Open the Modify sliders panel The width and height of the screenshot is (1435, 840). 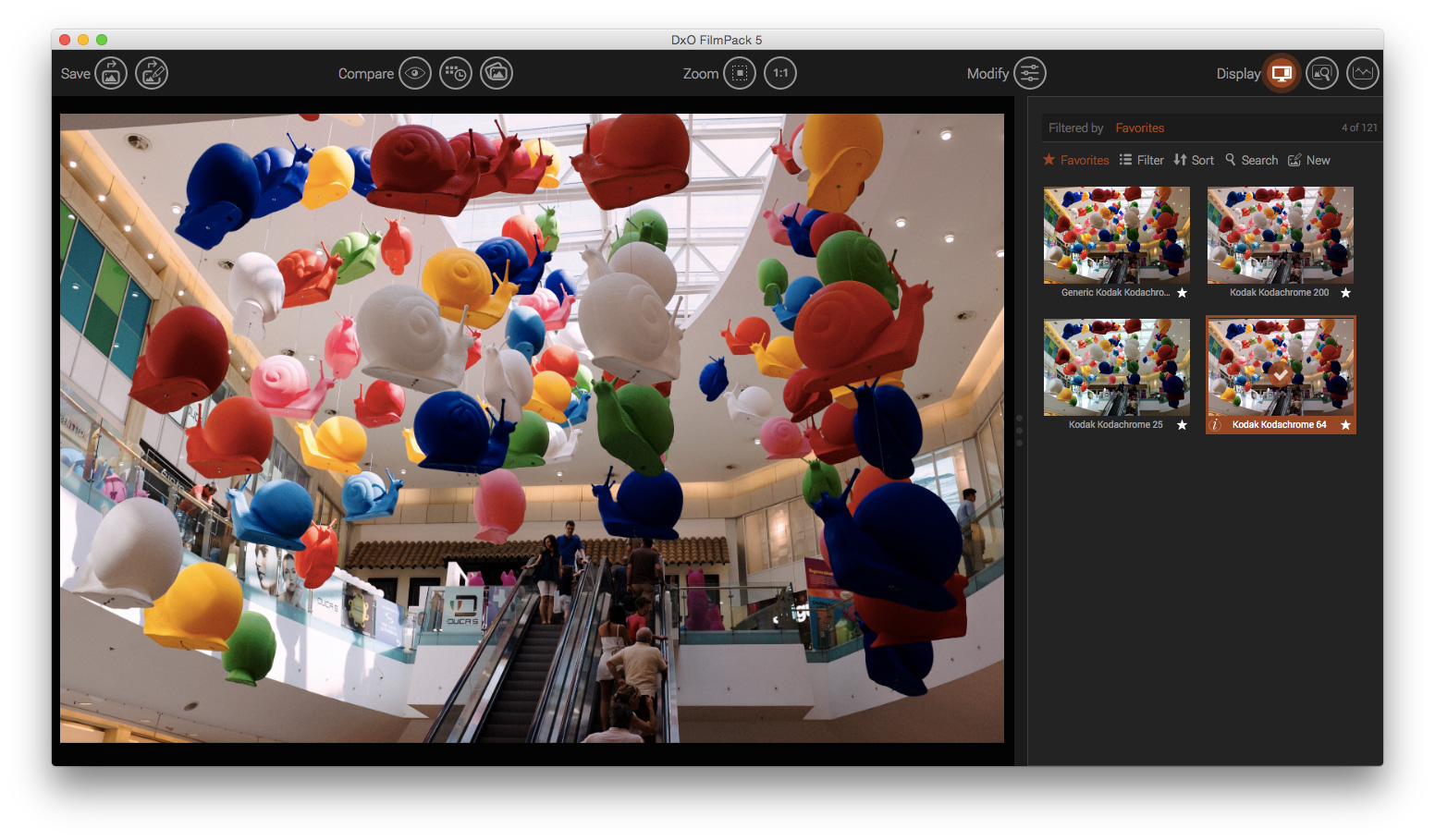tap(1029, 73)
